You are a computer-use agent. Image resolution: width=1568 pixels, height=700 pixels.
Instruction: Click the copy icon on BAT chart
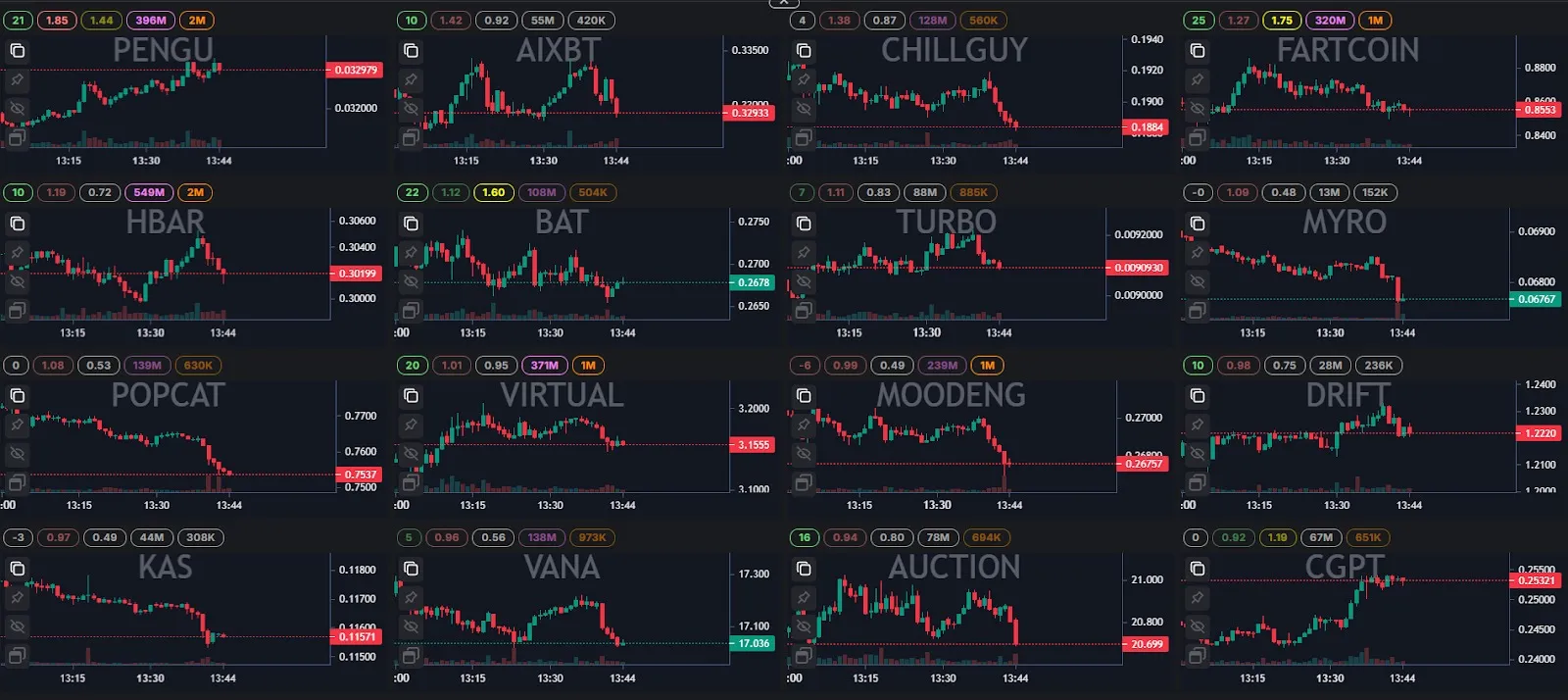pyautogui.click(x=411, y=224)
